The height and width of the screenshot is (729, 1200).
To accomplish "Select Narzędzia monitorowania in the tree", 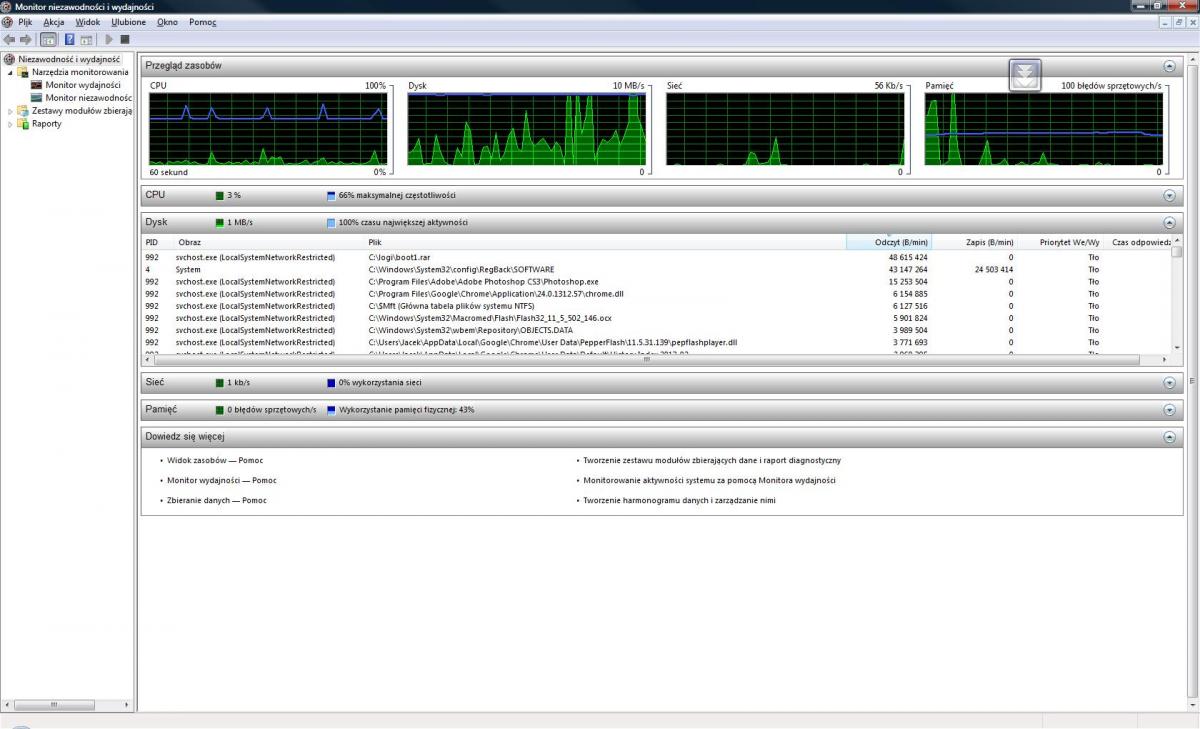I will [x=80, y=72].
